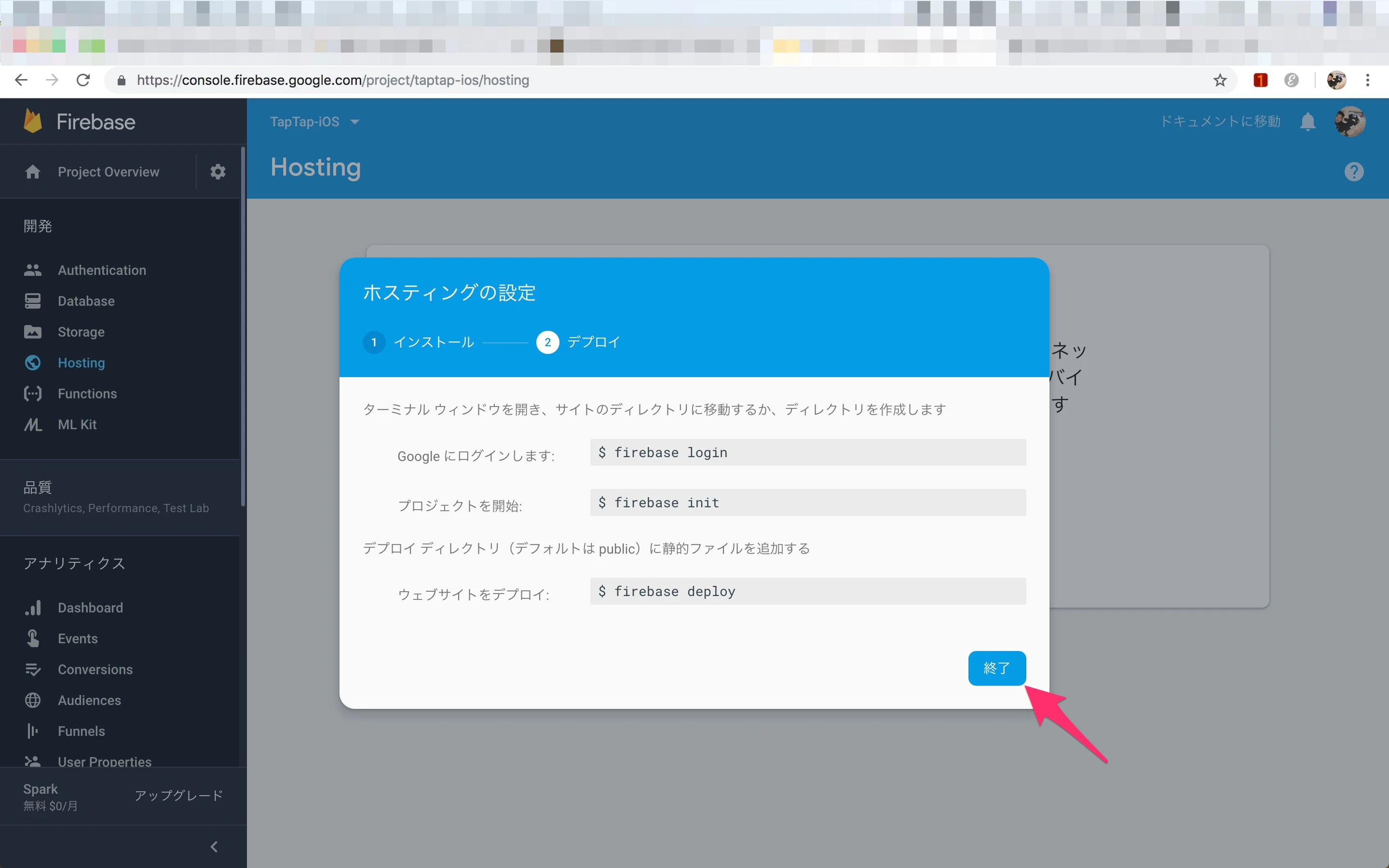Image resolution: width=1389 pixels, height=868 pixels.
Task: Click the Firebase flame logo icon
Action: pos(33,121)
